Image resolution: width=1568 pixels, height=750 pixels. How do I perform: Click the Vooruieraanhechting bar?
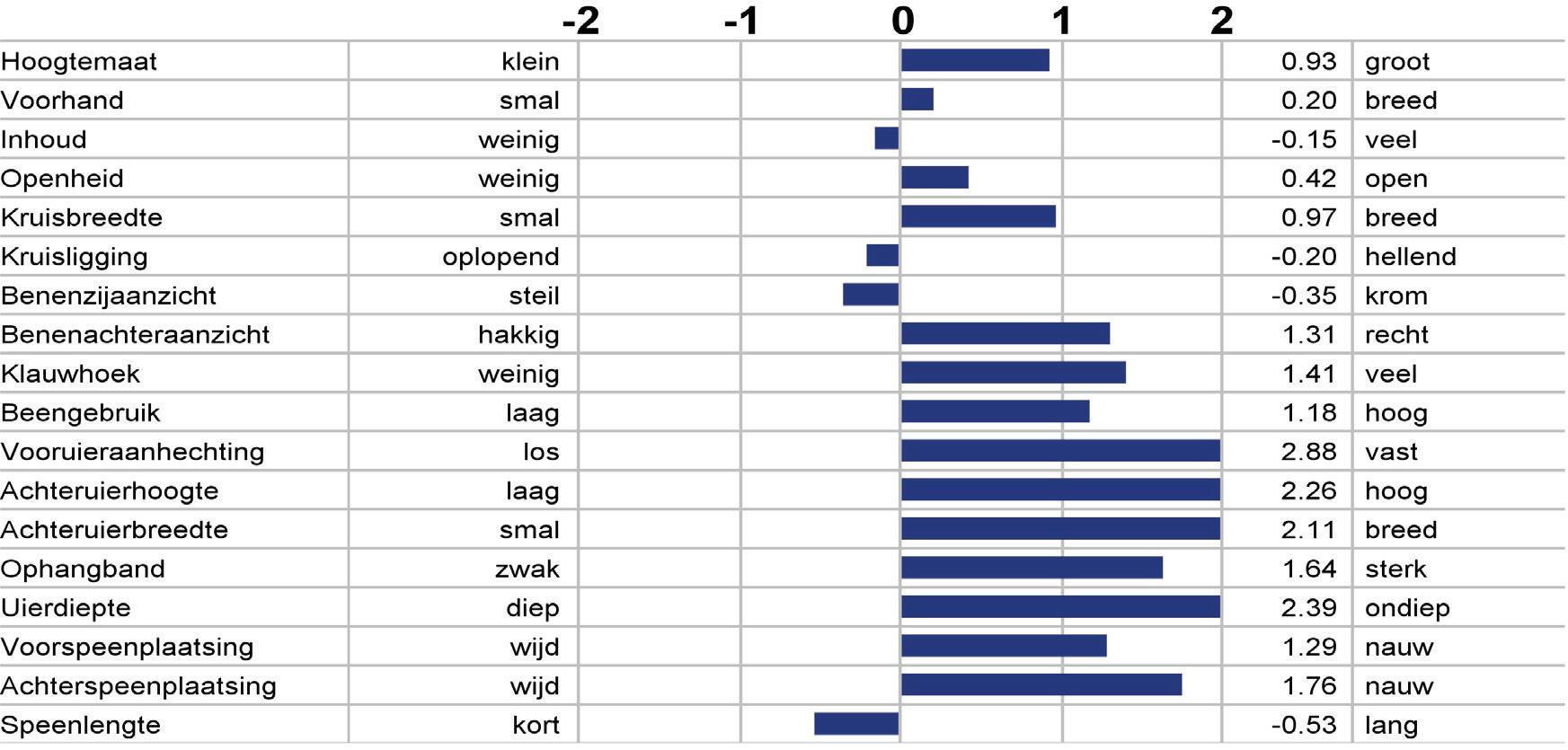tap(1060, 451)
